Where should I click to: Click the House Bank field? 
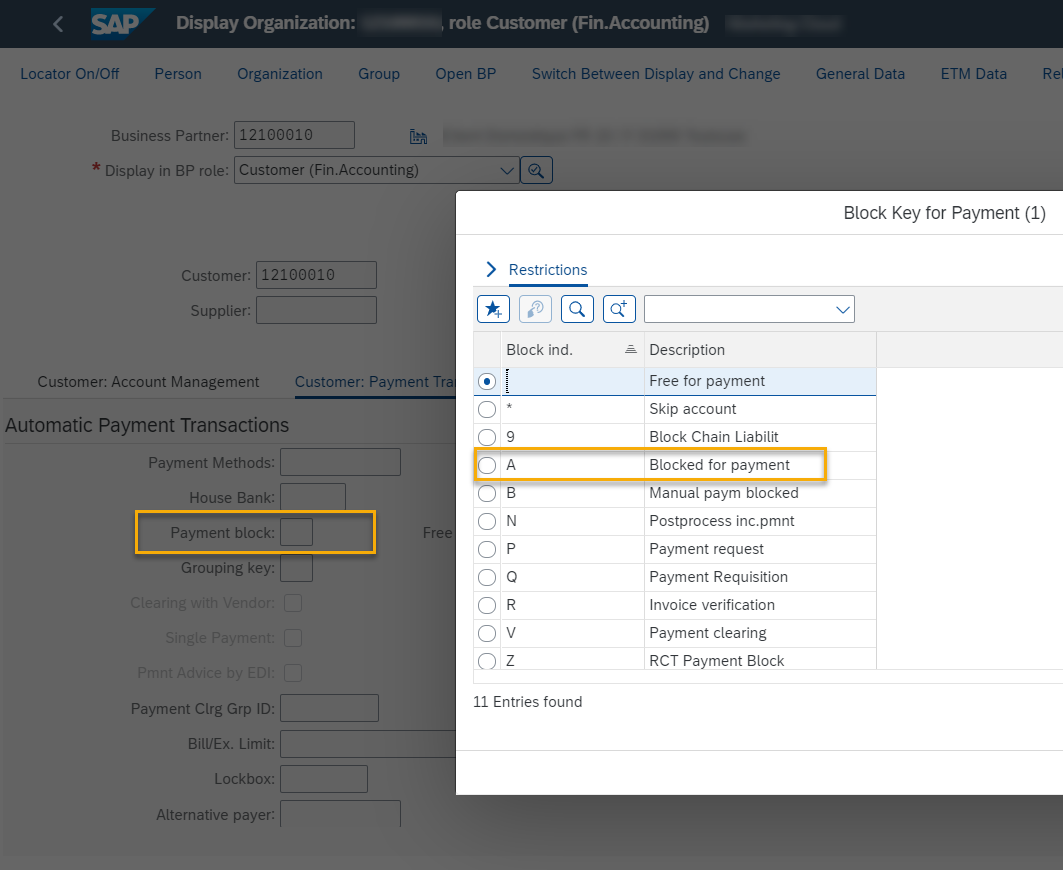pyautogui.click(x=313, y=497)
